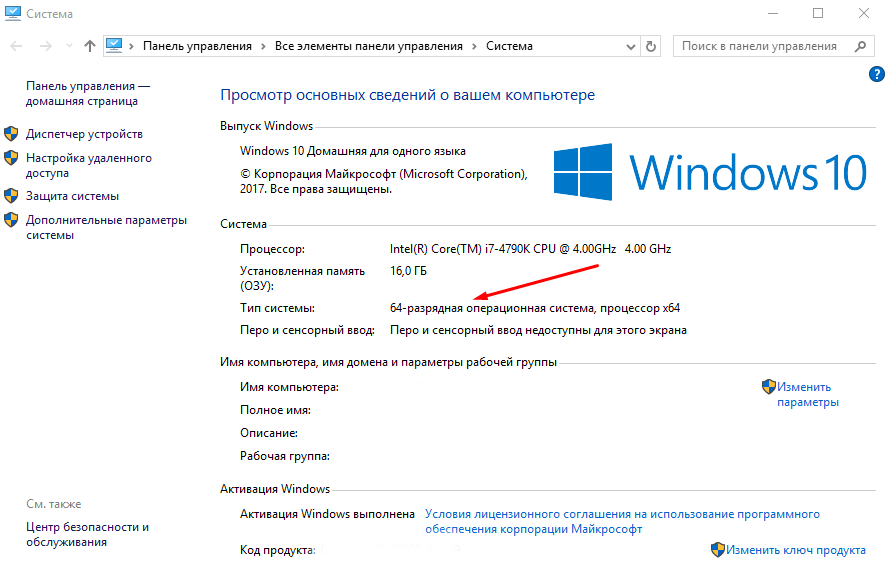The width and height of the screenshot is (887, 567).
Task: Click the computer icon in the address bar
Action: pyautogui.click(x=115, y=46)
